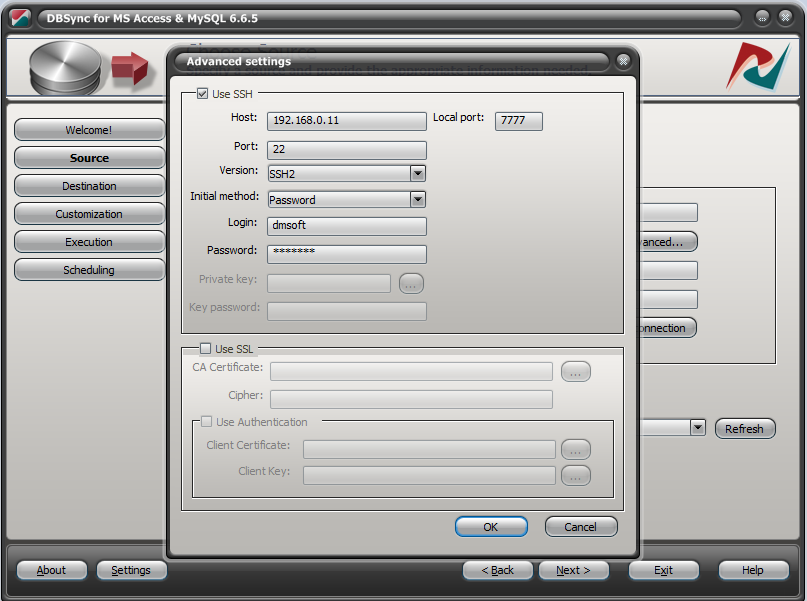This screenshot has width=807, height=601.
Task: Click the DBSync brand logo in the header
Action: point(758,67)
